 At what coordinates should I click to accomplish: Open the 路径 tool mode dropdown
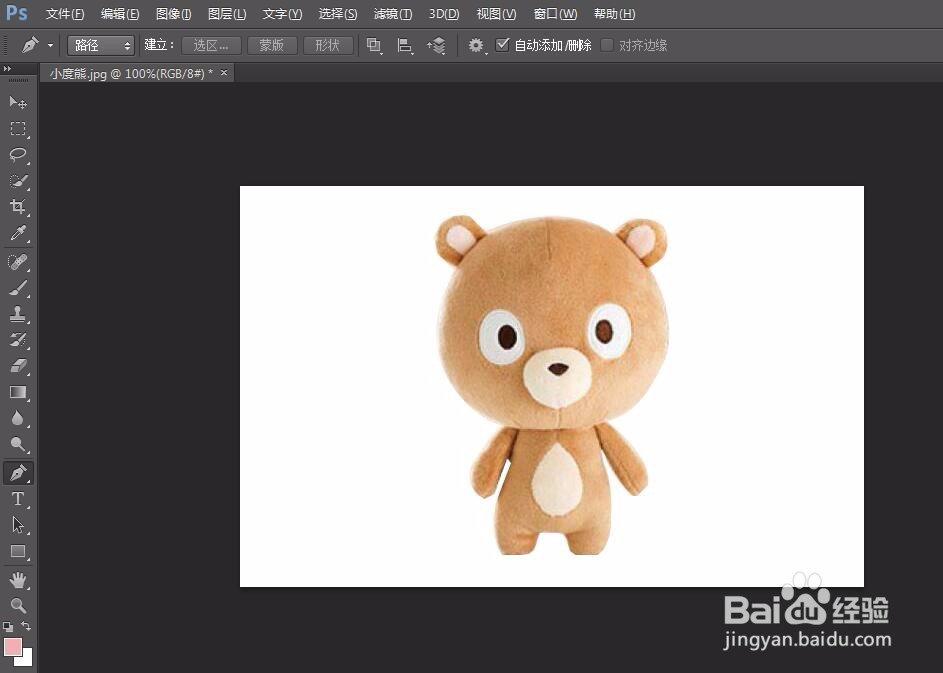pyautogui.click(x=100, y=45)
